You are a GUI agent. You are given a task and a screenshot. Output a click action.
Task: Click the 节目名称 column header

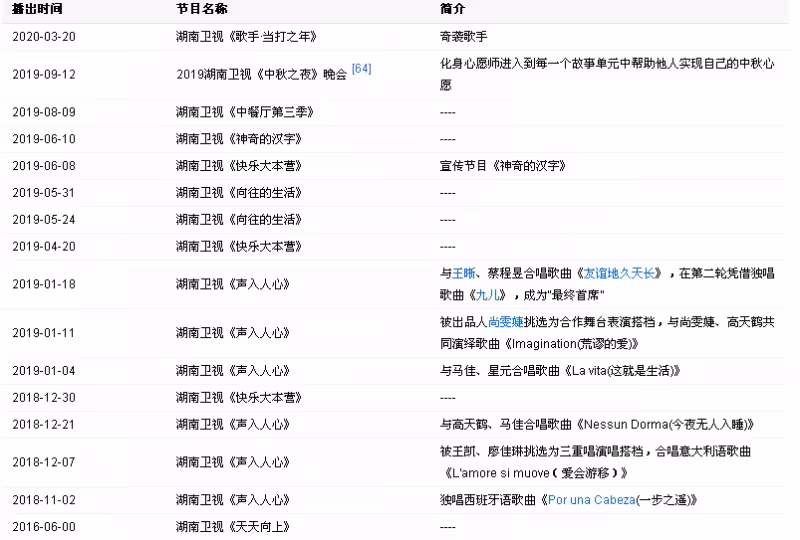pyautogui.click(x=202, y=9)
